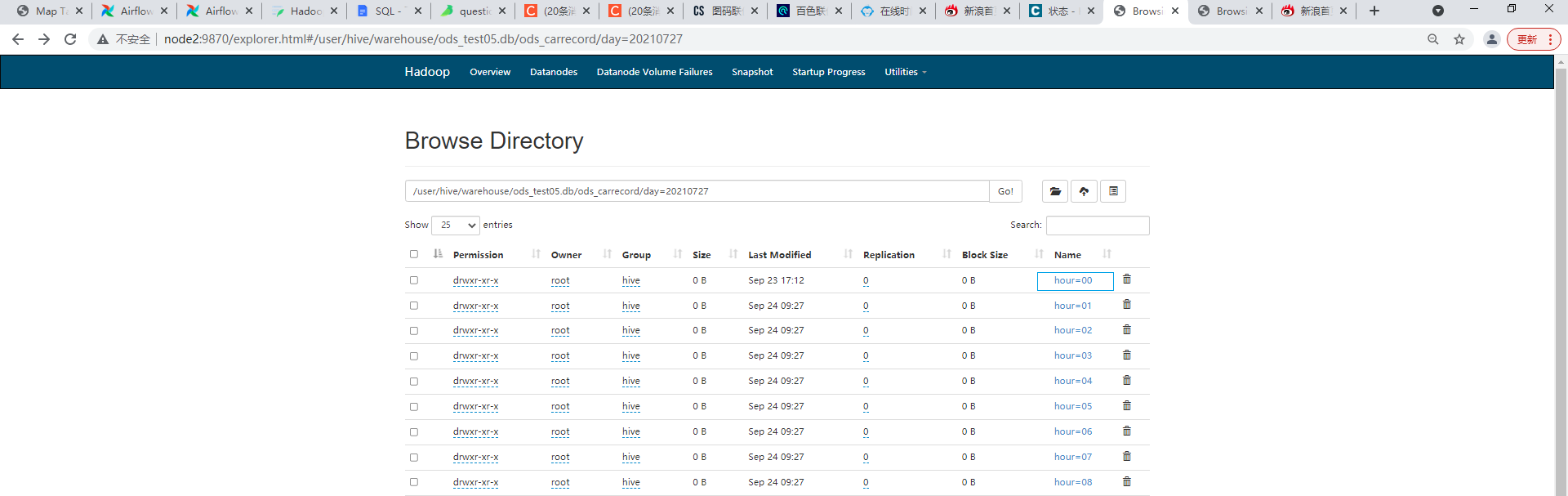
Task: Sort the table by Permission column
Action: point(478,255)
